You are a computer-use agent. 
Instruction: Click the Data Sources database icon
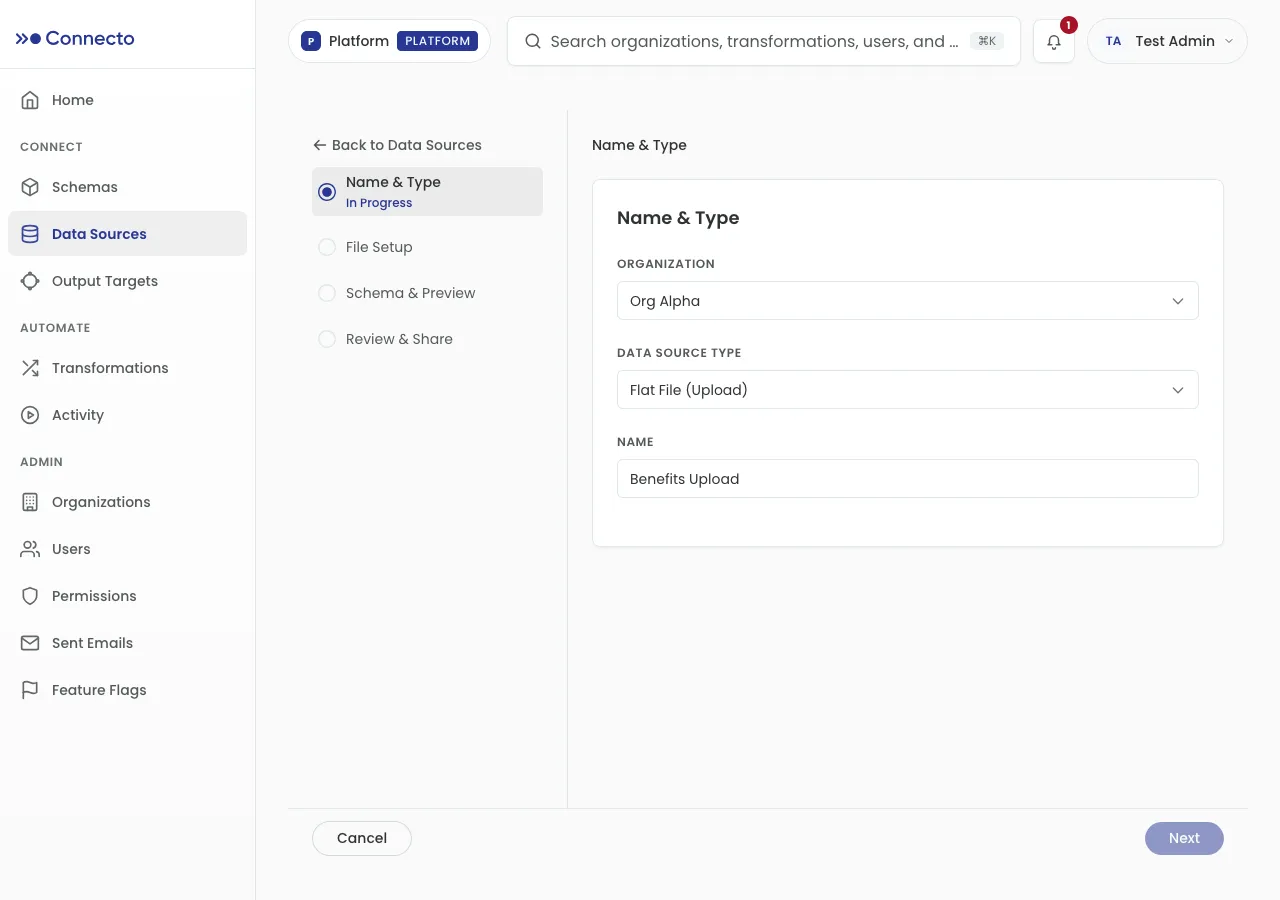coord(30,234)
